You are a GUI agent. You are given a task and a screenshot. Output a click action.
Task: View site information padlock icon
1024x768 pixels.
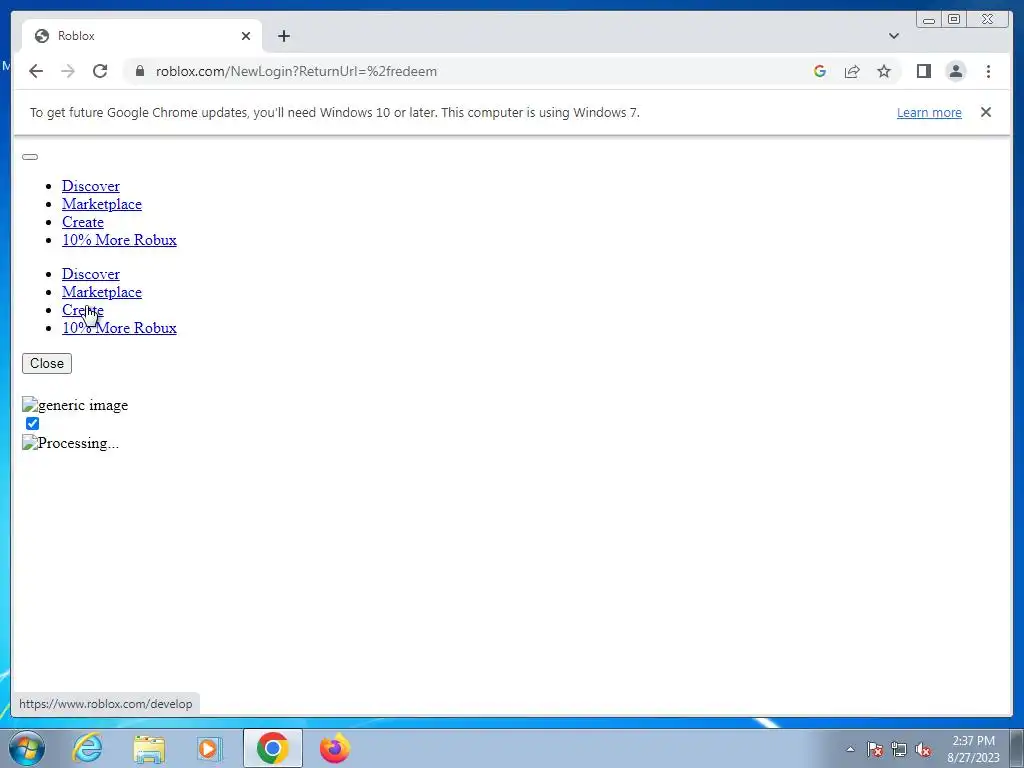point(140,71)
